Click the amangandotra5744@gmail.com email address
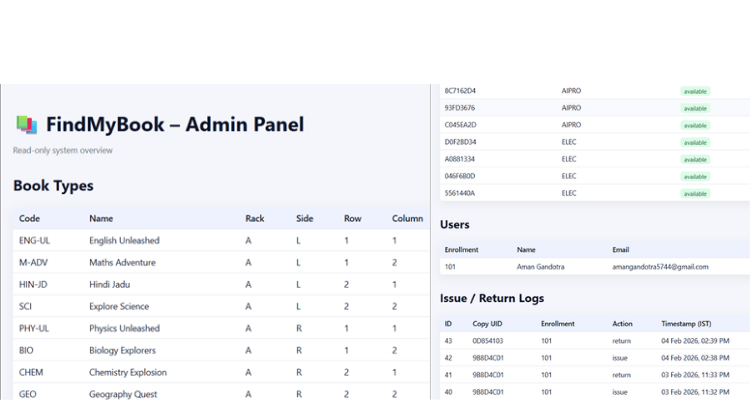 pos(660,267)
